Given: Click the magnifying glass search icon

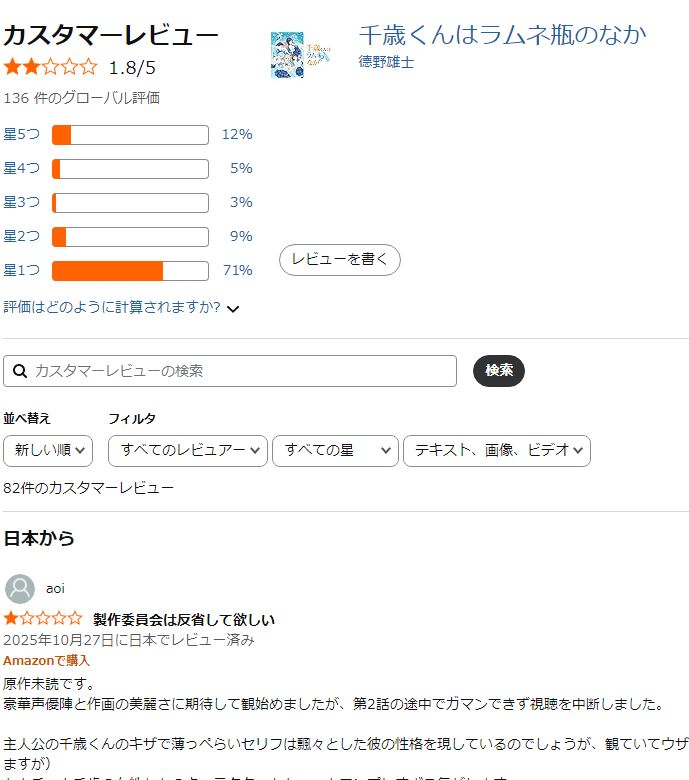Looking at the screenshot, I should (x=19, y=371).
